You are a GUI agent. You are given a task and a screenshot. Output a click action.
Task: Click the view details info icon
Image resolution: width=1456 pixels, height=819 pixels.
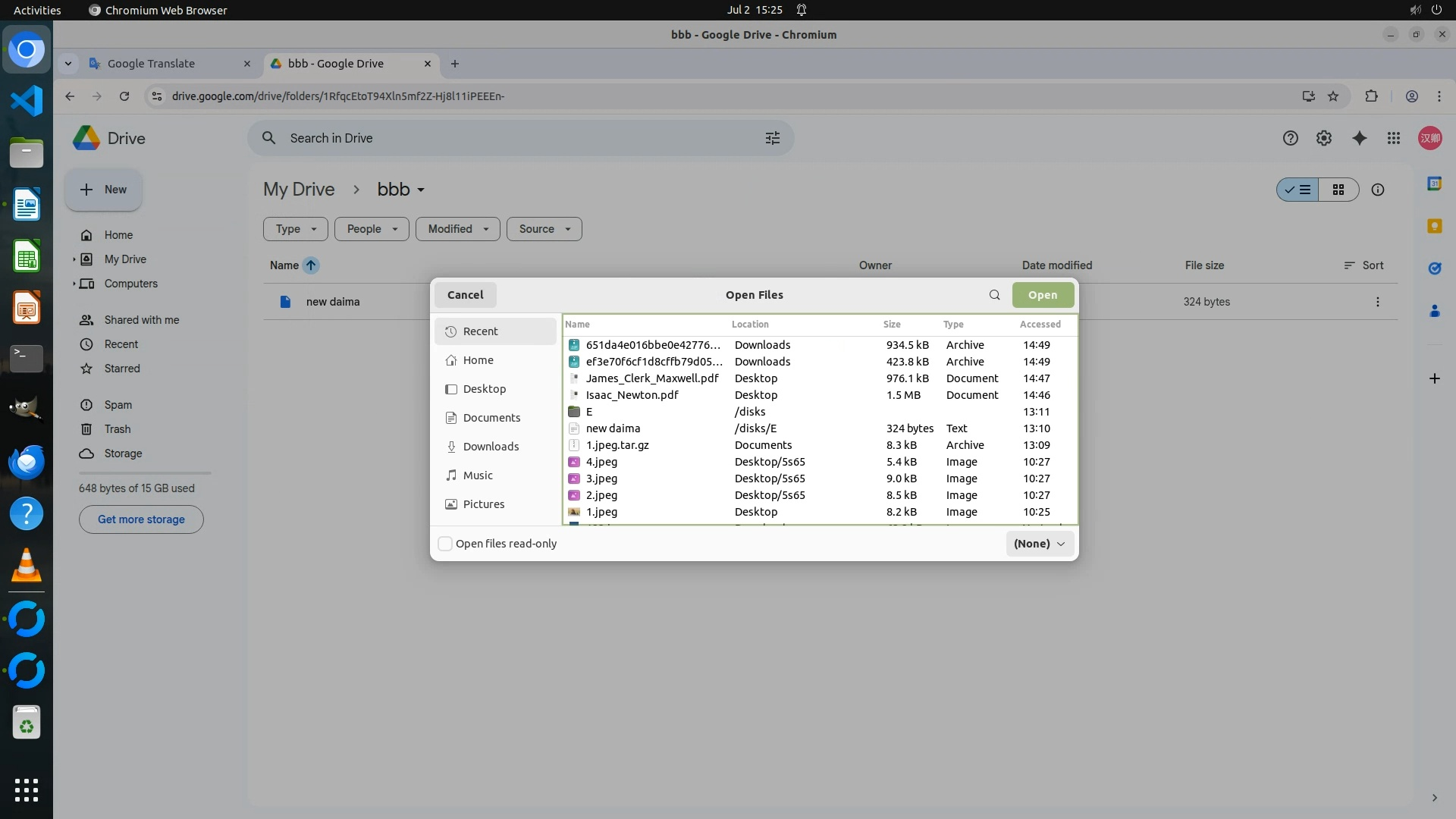pos(1377,190)
